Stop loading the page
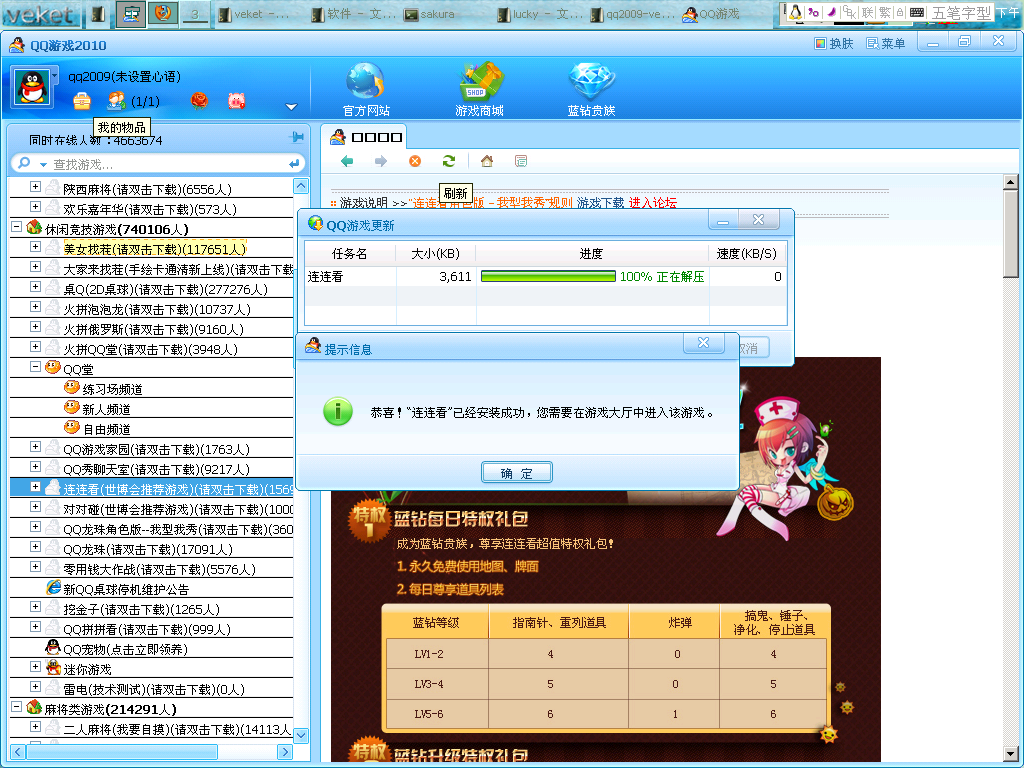 pos(415,161)
